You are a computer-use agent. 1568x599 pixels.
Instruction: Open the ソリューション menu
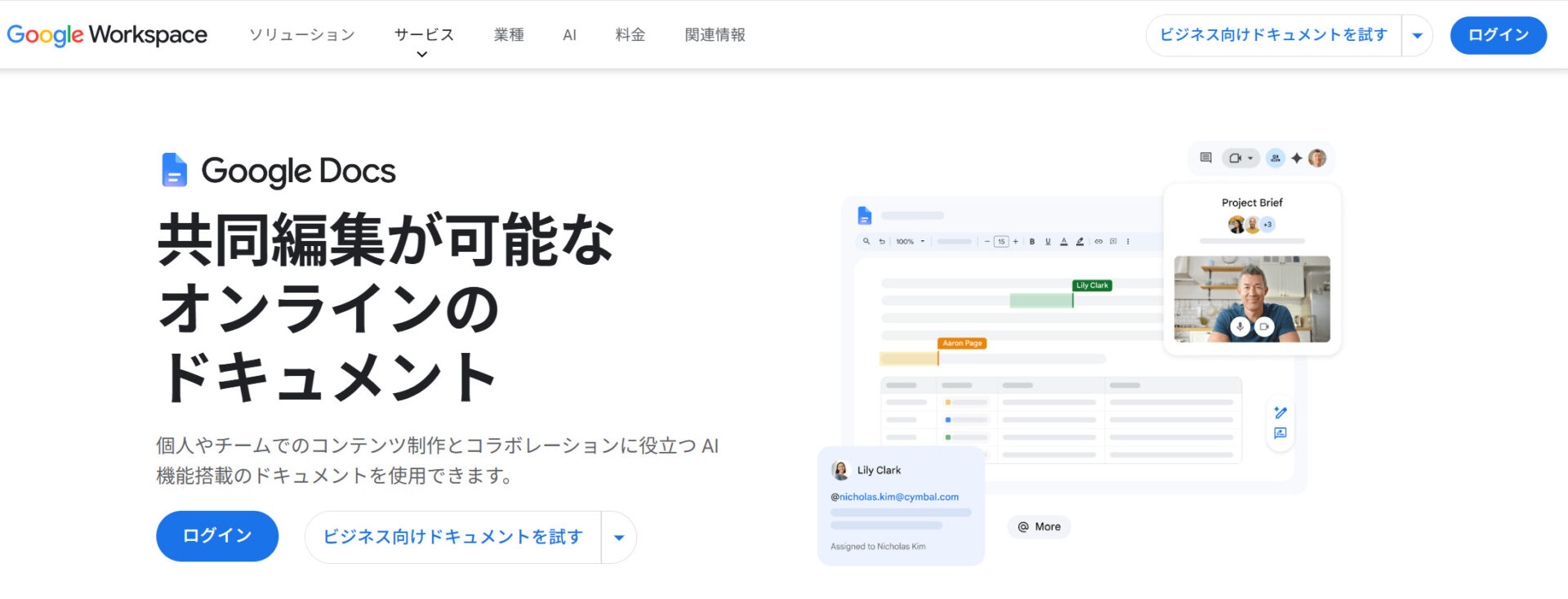pyautogui.click(x=302, y=34)
